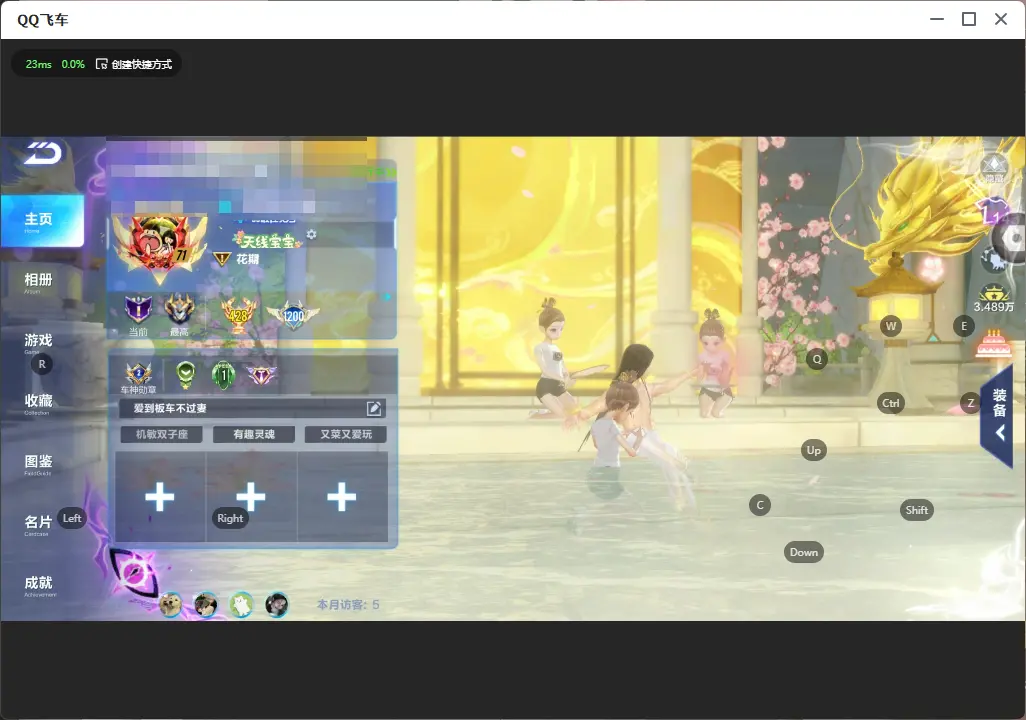Tap the C key overlay button
The image size is (1026, 720).
(760, 505)
